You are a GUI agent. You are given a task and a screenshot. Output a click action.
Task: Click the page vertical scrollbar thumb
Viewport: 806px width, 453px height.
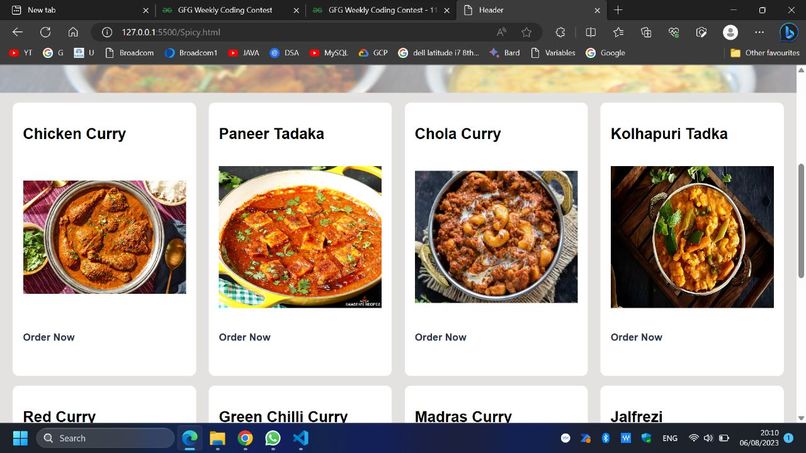(x=801, y=221)
